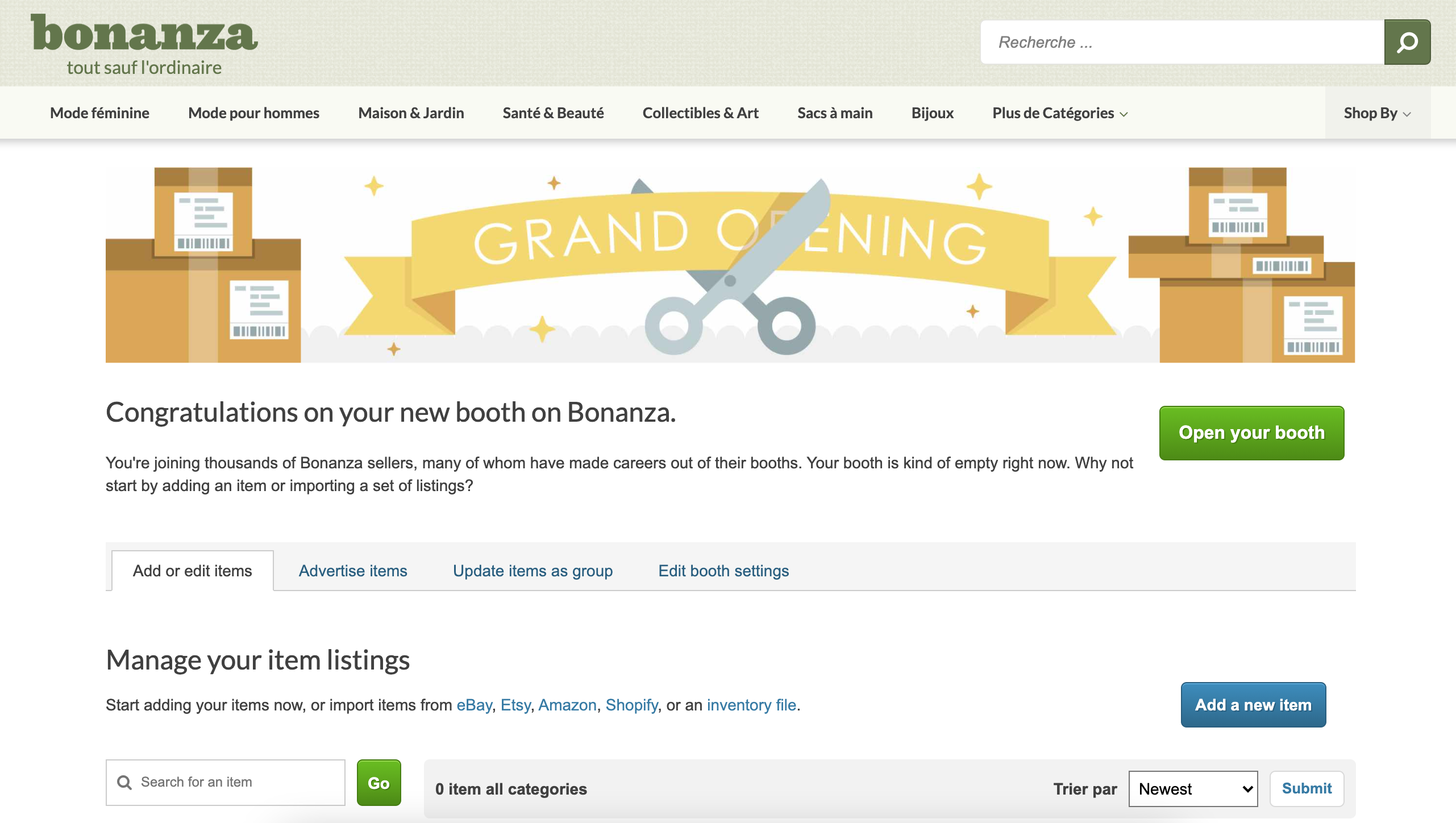Viewport: 1456px width, 823px height.
Task: Expand the Plus de Catégories menu
Action: (x=1059, y=113)
